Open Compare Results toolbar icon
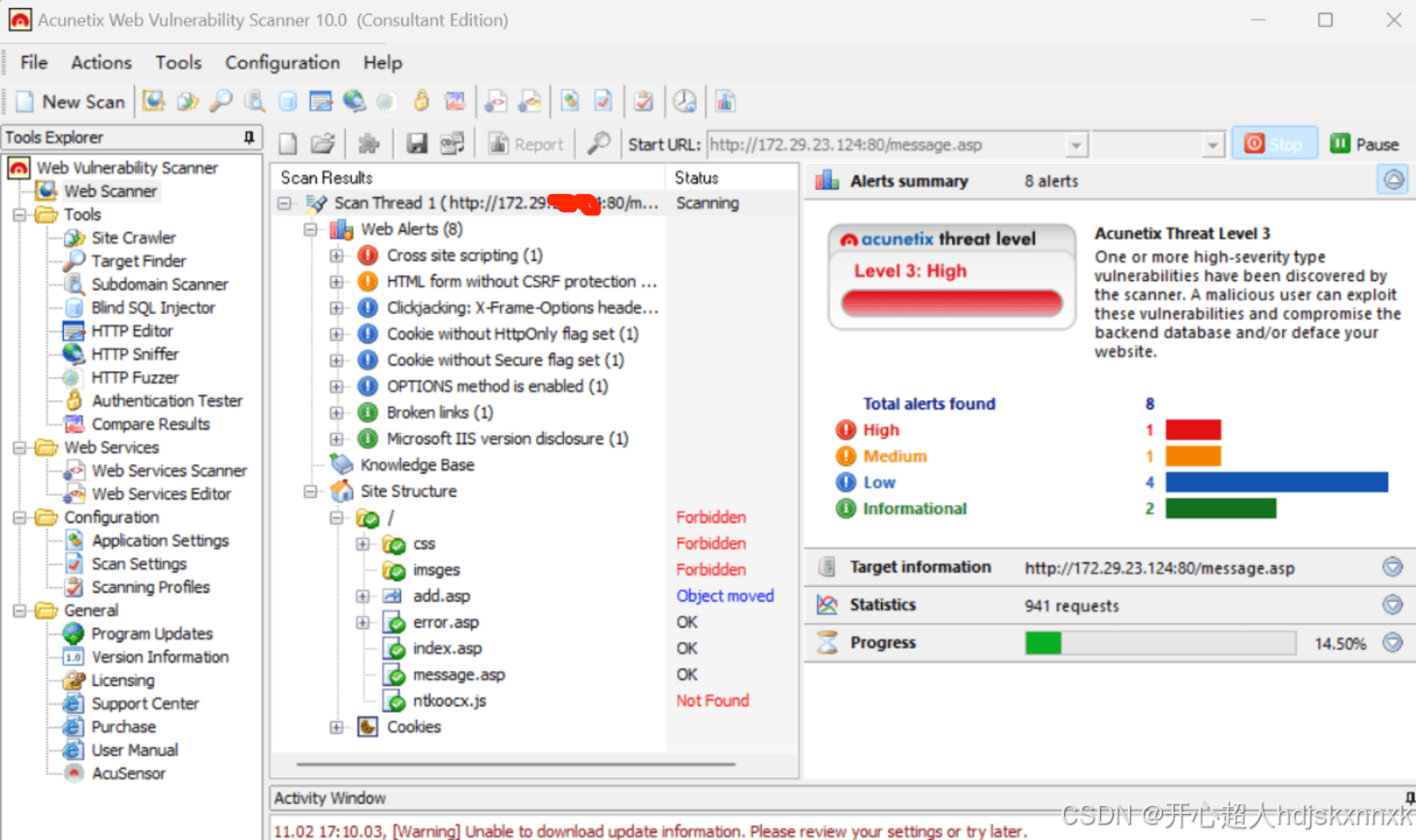The height and width of the screenshot is (840, 1416). tap(455, 101)
